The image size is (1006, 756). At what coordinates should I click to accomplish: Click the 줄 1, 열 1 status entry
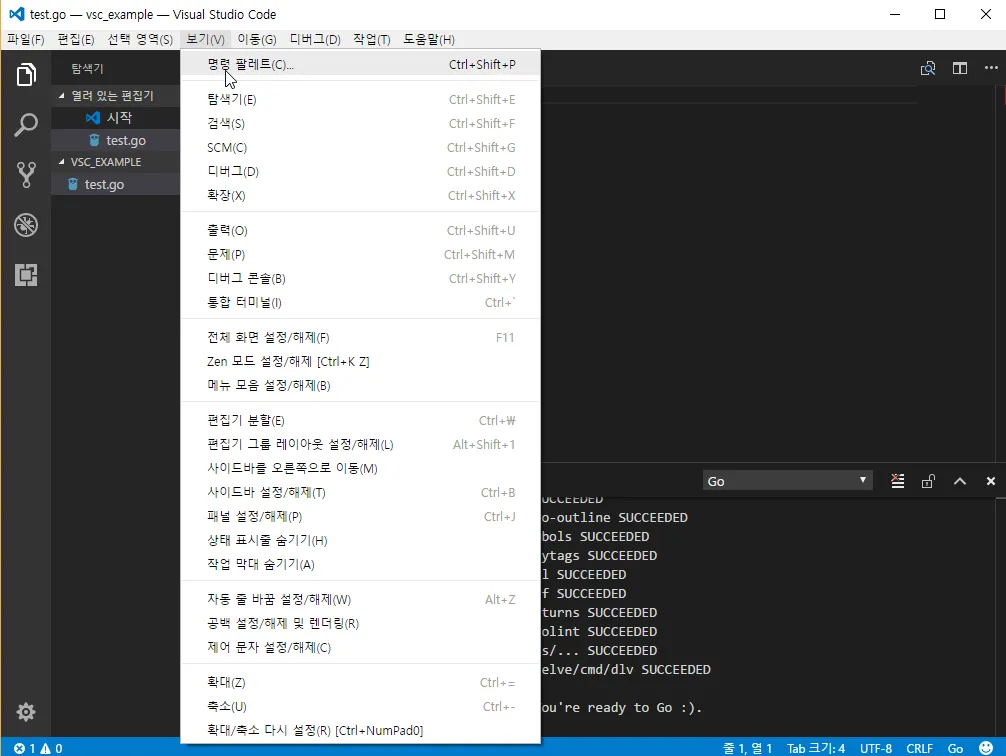pyautogui.click(x=747, y=748)
